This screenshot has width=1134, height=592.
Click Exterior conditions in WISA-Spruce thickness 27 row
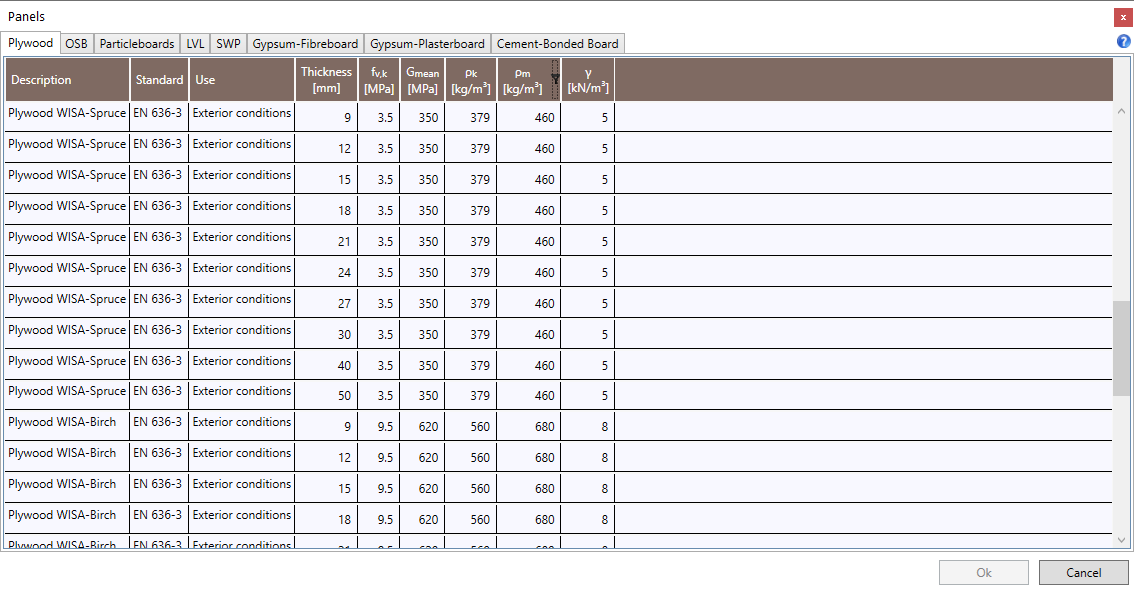[x=242, y=299]
